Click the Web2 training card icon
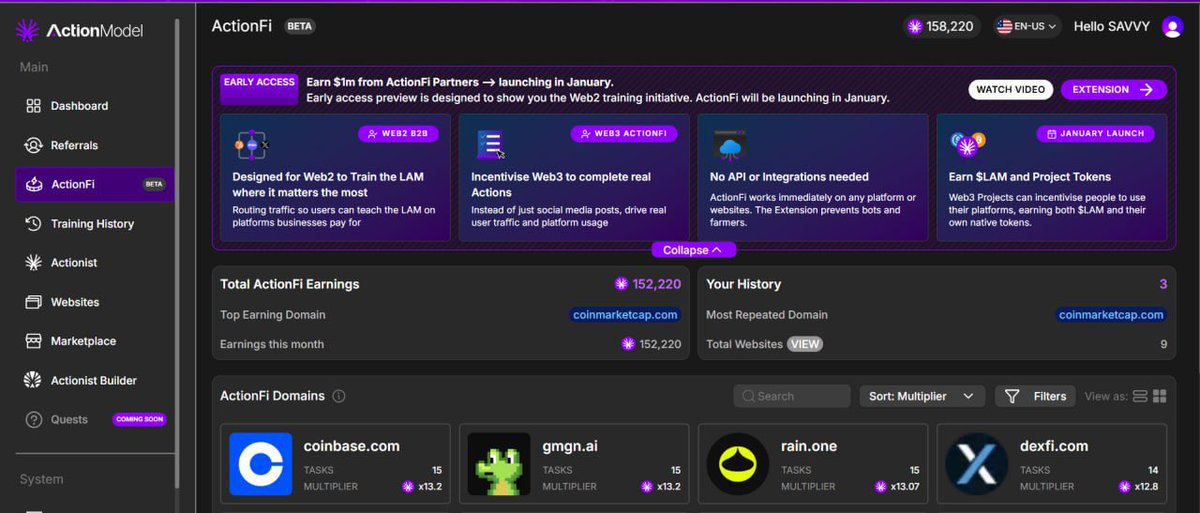 click(250, 146)
